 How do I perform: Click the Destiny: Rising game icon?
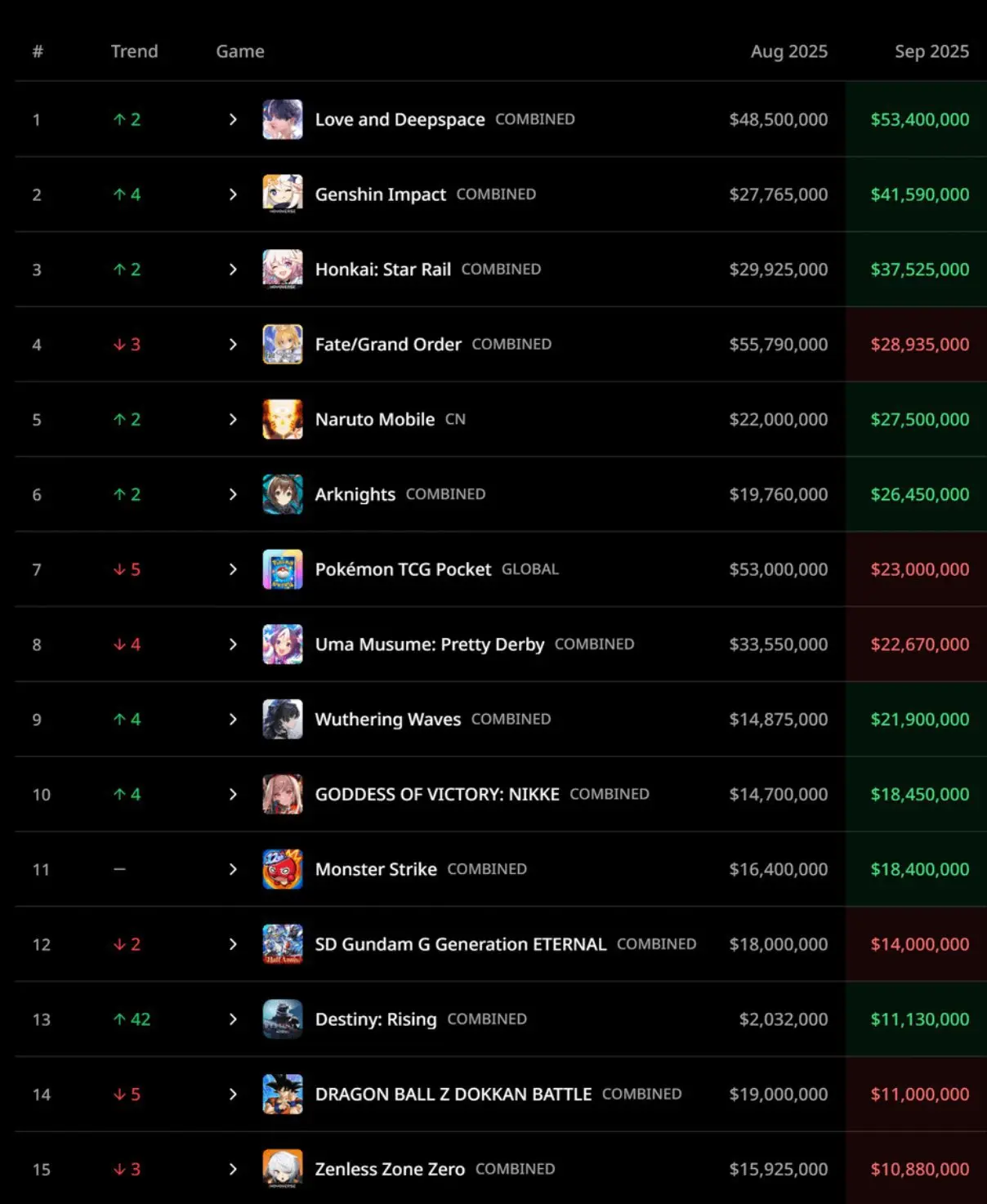[283, 1019]
